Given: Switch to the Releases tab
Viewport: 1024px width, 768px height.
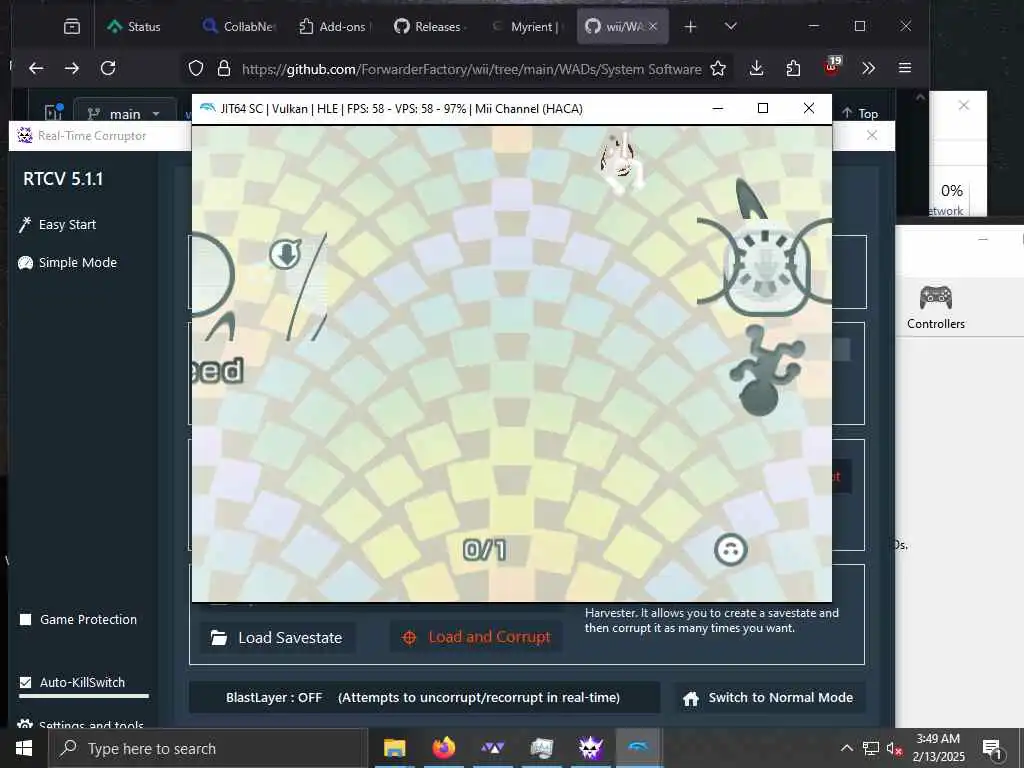Looking at the screenshot, I should 429,26.
